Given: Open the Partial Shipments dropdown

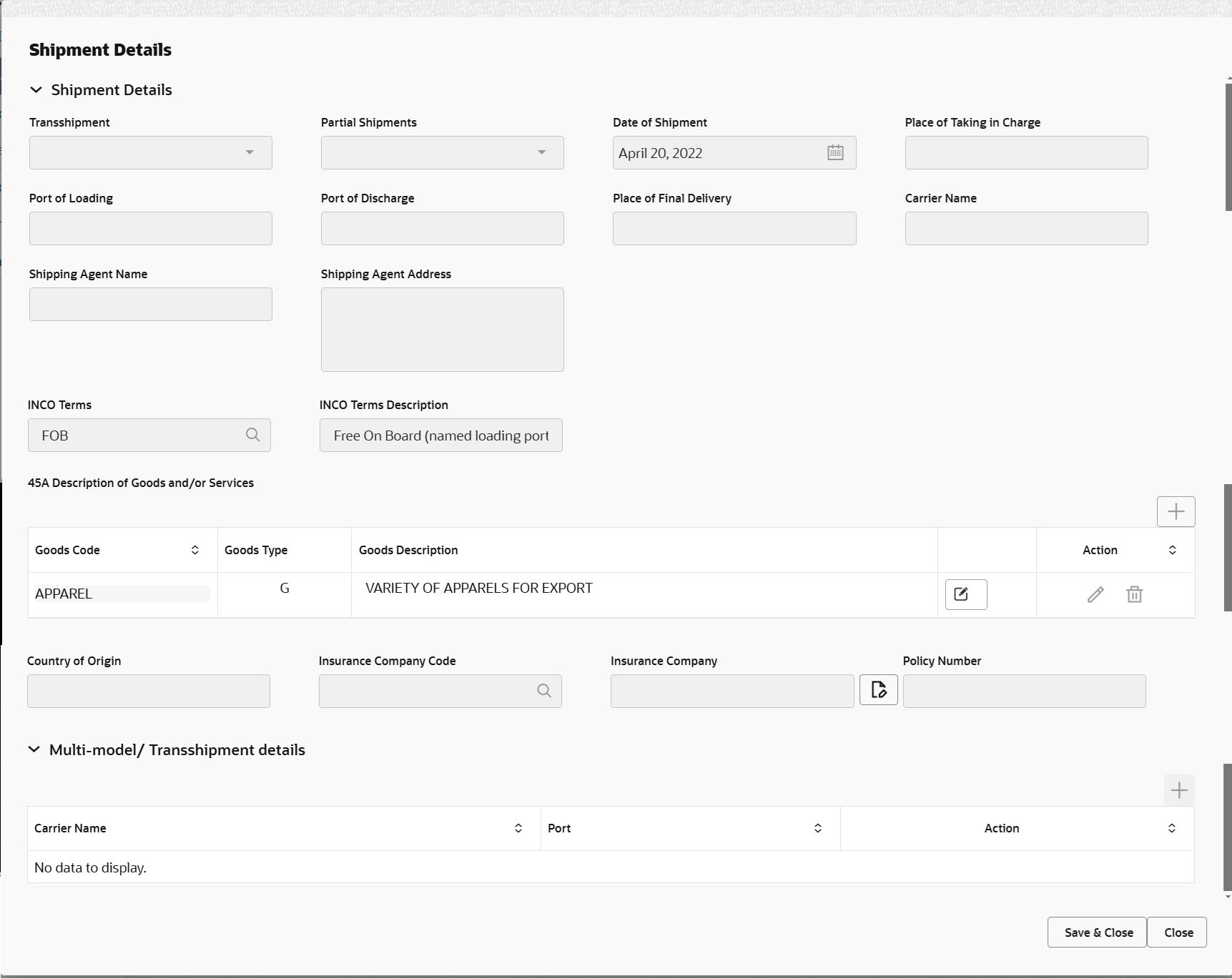Looking at the screenshot, I should point(541,152).
